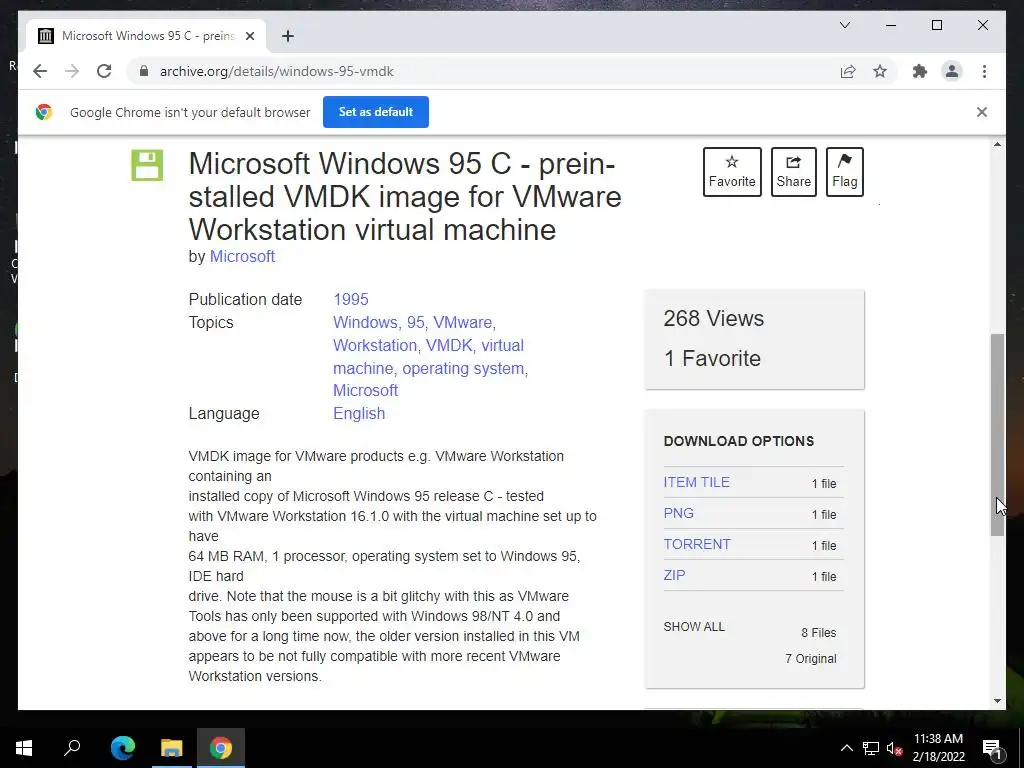The image size is (1024, 768).
Task: Go back to the previous page
Action: point(40,71)
